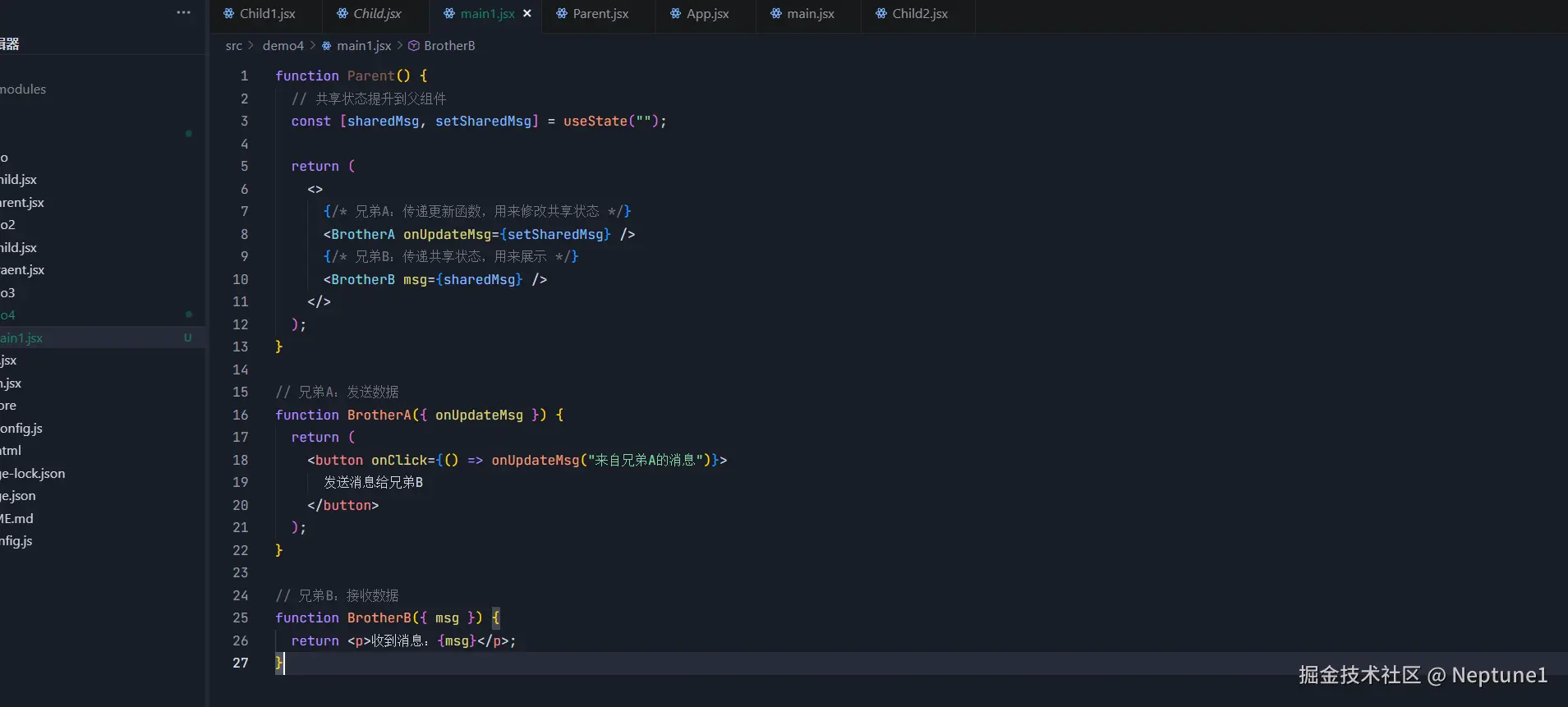Click main1.jsx in the breadcrumb
1568x707 pixels.
coord(363,46)
